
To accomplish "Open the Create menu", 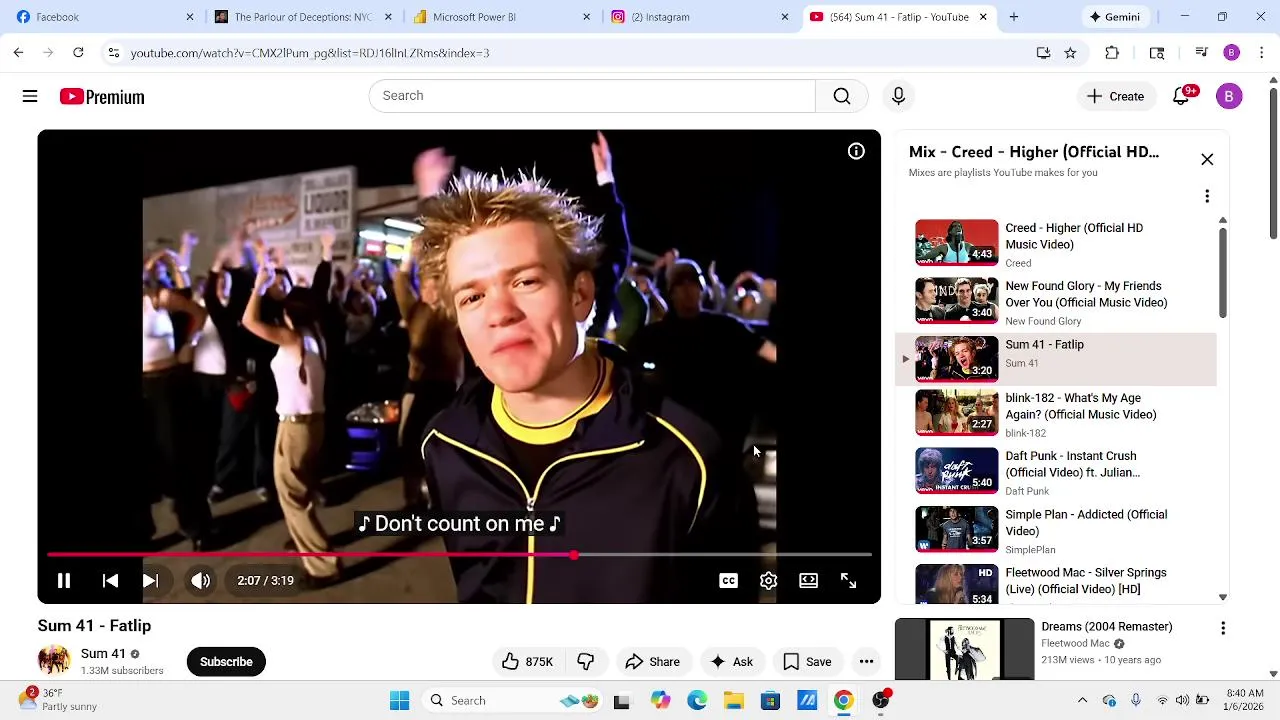I will pyautogui.click(x=1115, y=96).
